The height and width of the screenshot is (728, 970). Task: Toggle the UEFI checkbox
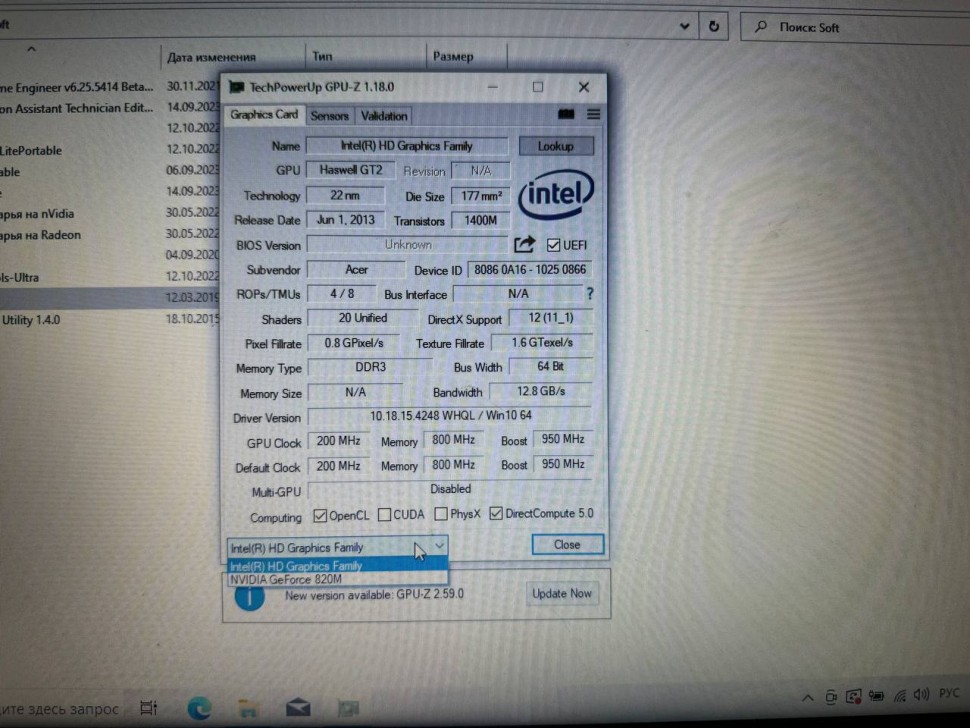pyautogui.click(x=553, y=245)
